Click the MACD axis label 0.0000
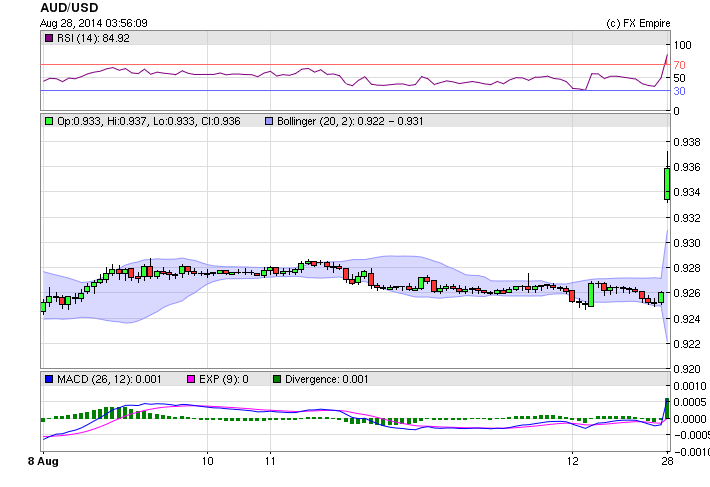This screenshot has width=710, height=487. [x=690, y=419]
